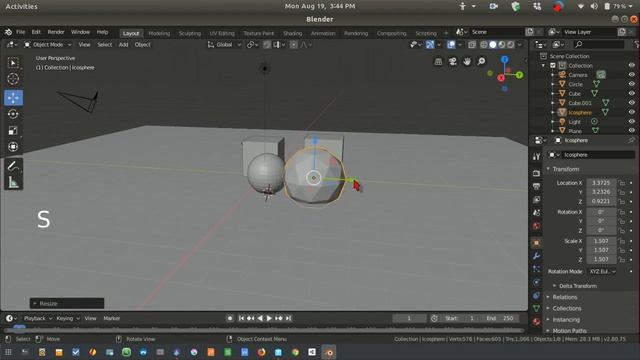
Task: Hide Light in outliner
Action: click(x=631, y=122)
